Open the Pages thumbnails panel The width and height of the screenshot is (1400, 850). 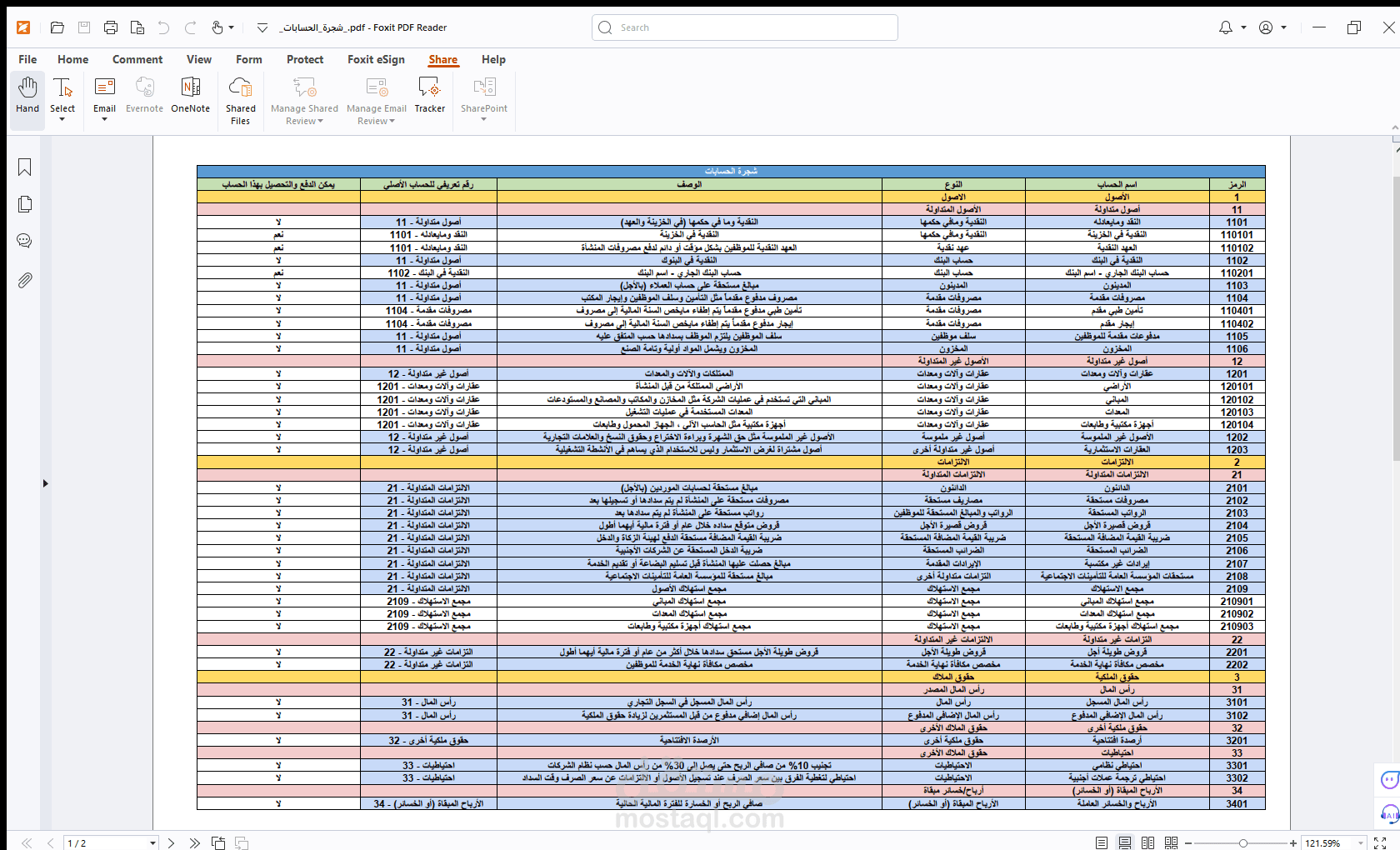(25, 204)
